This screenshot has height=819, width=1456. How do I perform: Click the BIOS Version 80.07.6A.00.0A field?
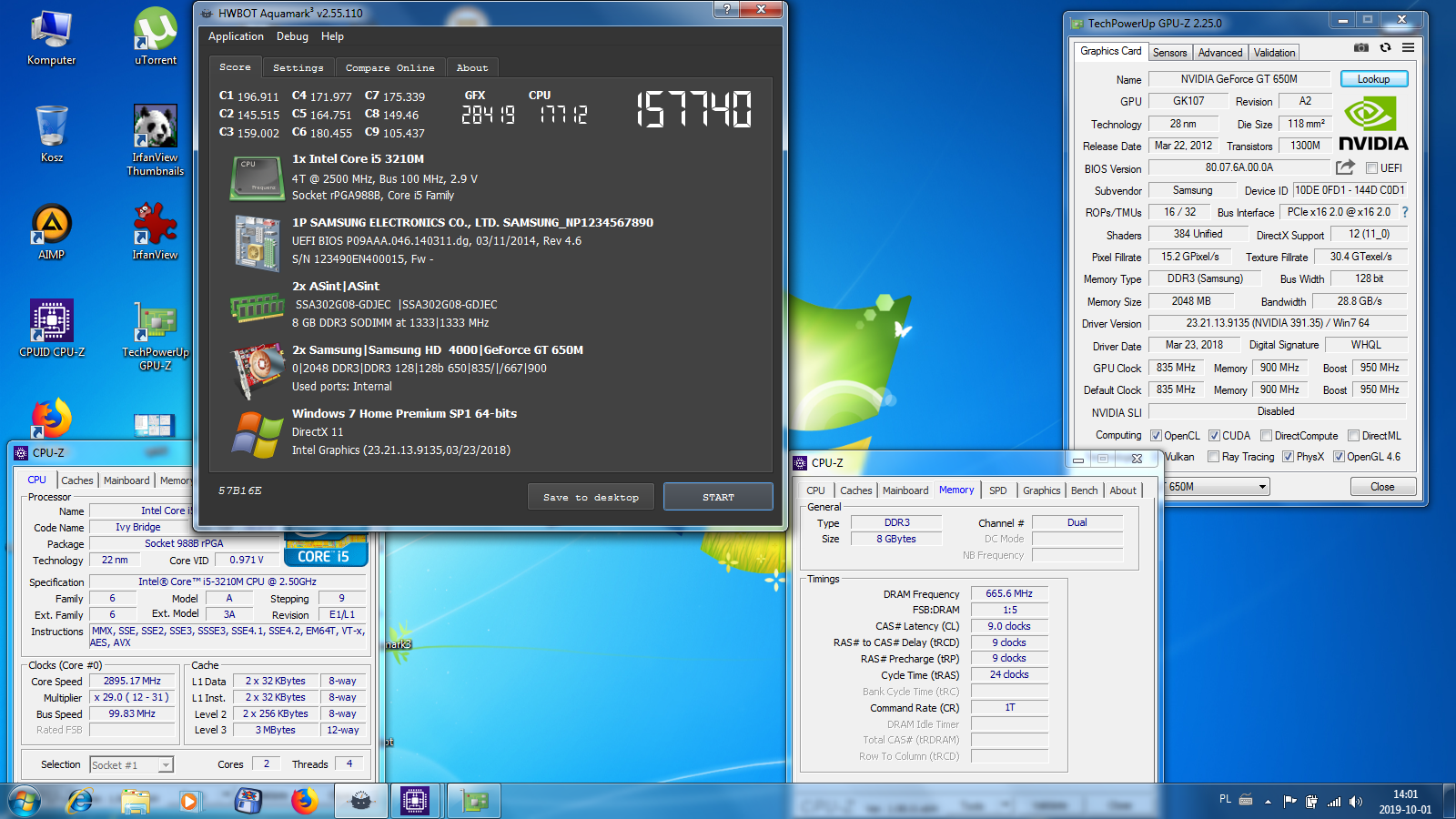(x=1239, y=167)
